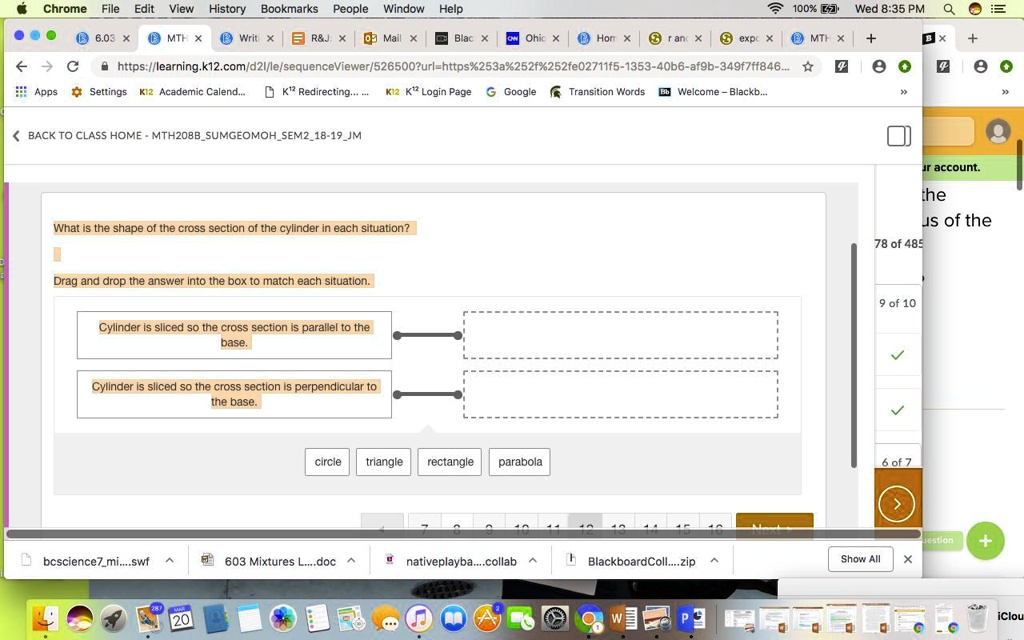1024x640 pixels.
Task: Click the orange next arrow circle
Action: [x=897, y=504]
